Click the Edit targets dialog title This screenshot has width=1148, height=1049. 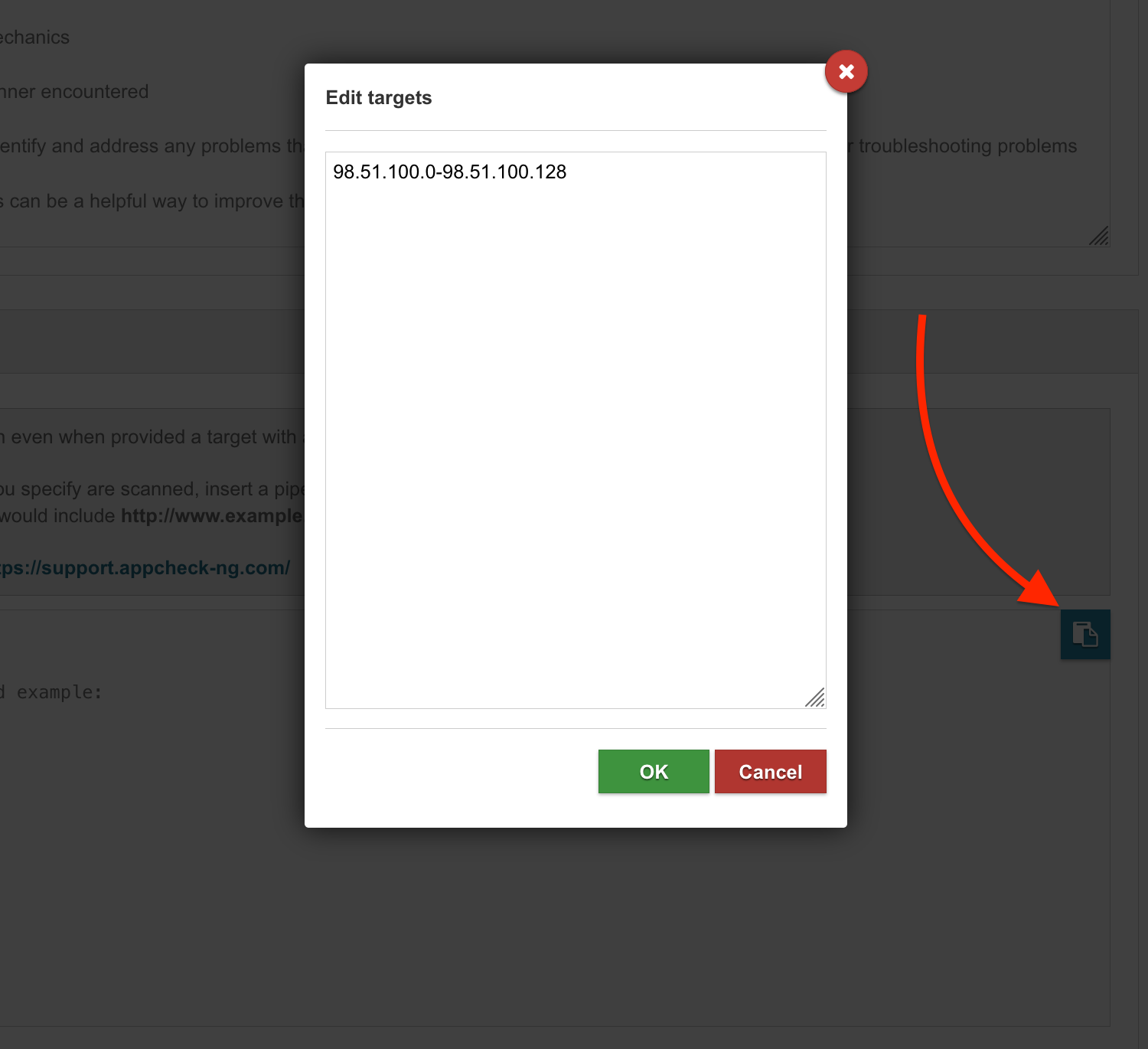coord(379,97)
